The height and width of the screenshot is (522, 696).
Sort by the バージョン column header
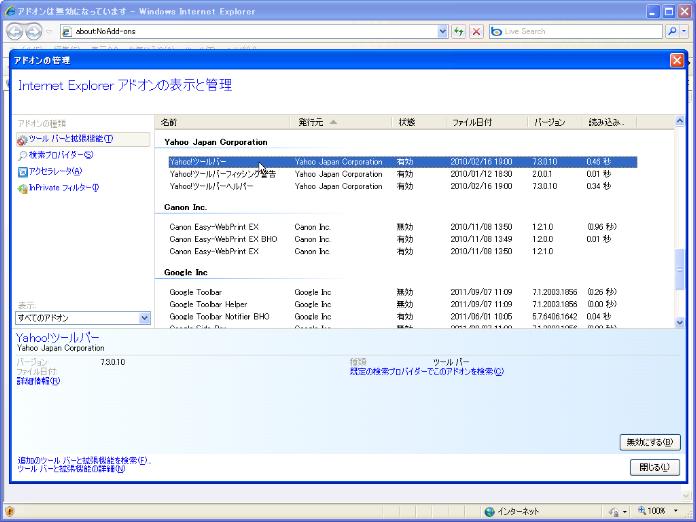(x=554, y=122)
